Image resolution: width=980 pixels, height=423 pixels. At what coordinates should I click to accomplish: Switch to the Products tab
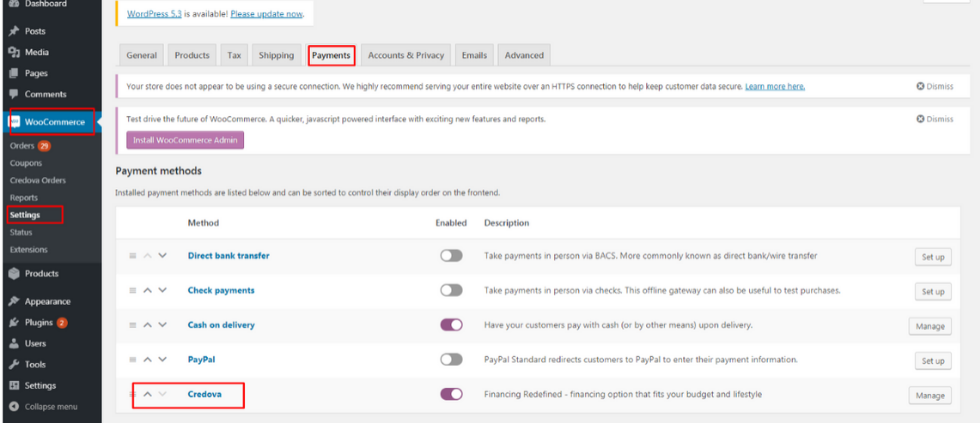[192, 55]
